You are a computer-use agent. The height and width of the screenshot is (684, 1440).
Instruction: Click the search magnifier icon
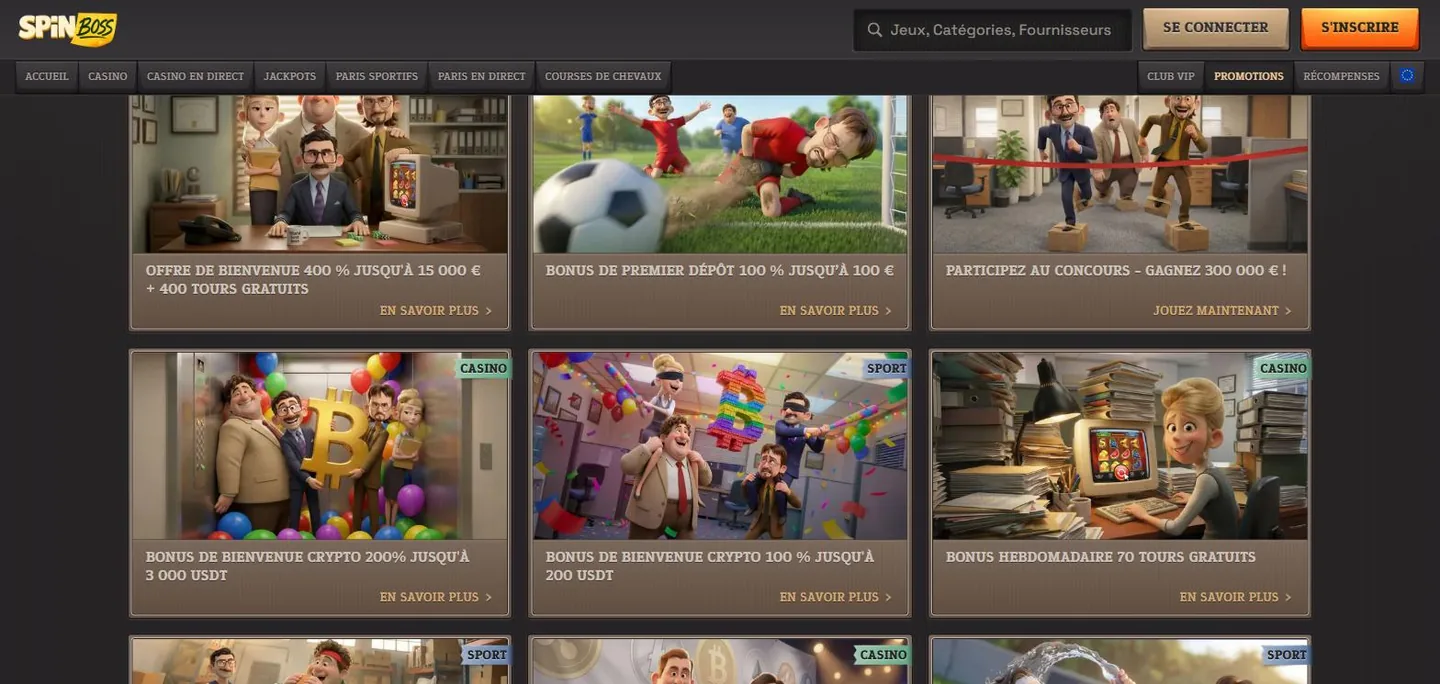(875, 30)
